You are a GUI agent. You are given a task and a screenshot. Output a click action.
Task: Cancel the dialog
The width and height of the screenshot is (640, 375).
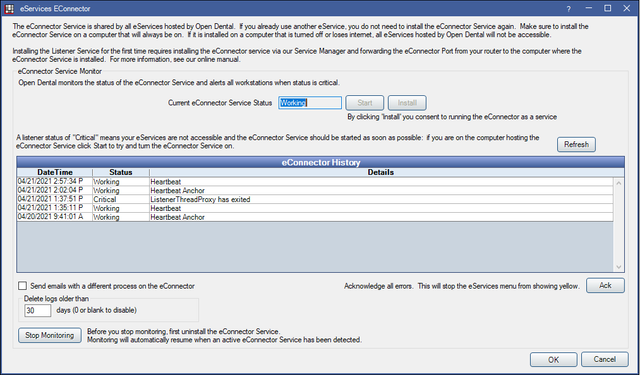point(604,359)
